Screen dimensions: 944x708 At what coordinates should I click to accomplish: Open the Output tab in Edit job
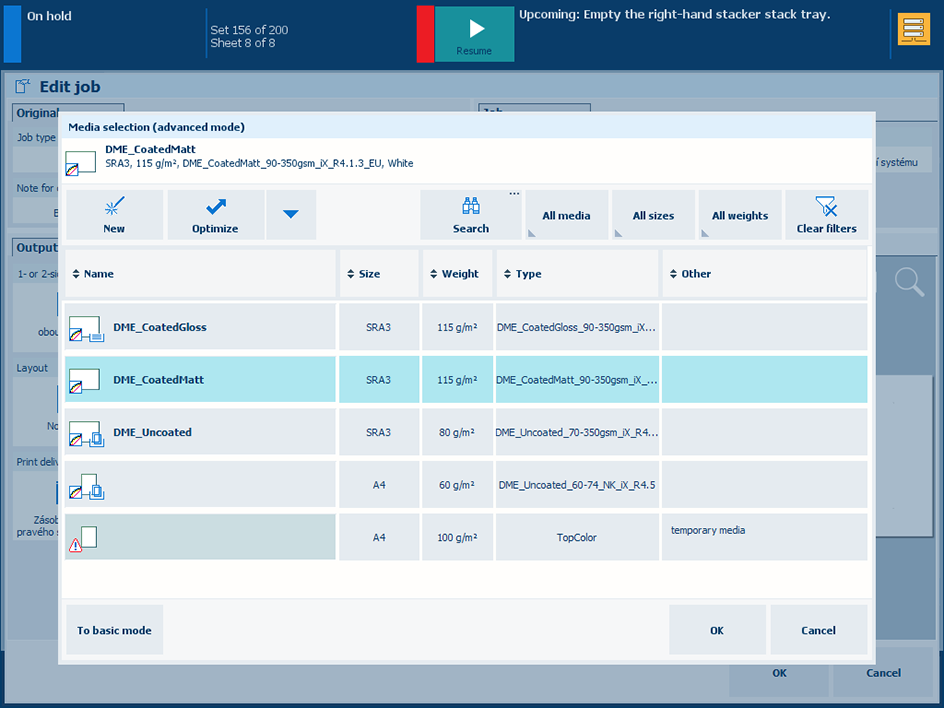pos(37,247)
